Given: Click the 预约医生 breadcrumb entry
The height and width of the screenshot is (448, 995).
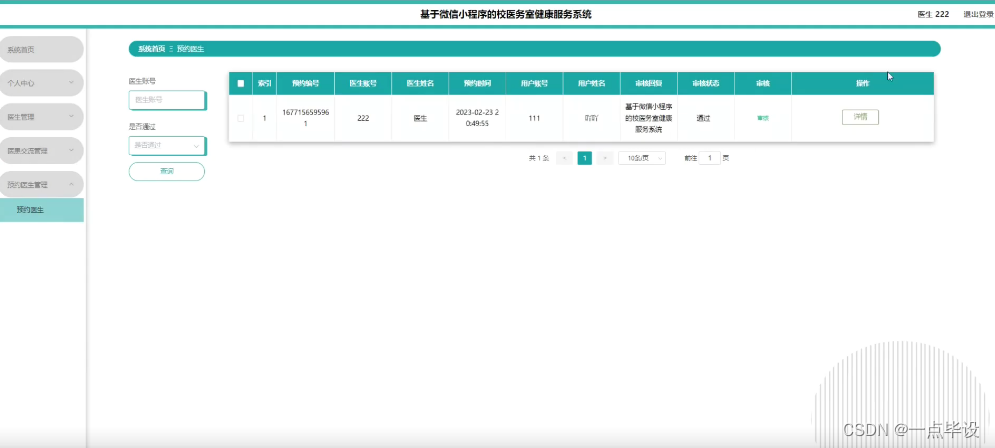Looking at the screenshot, I should coord(190,49).
